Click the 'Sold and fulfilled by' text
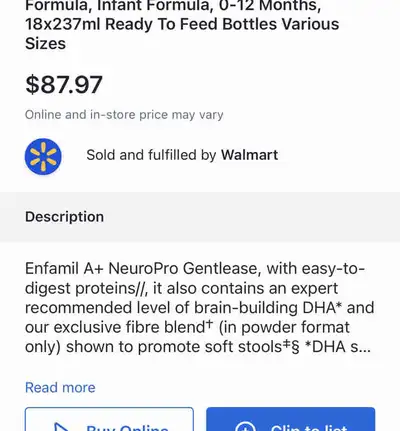Screen dimensions: 400x431 coord(151,155)
